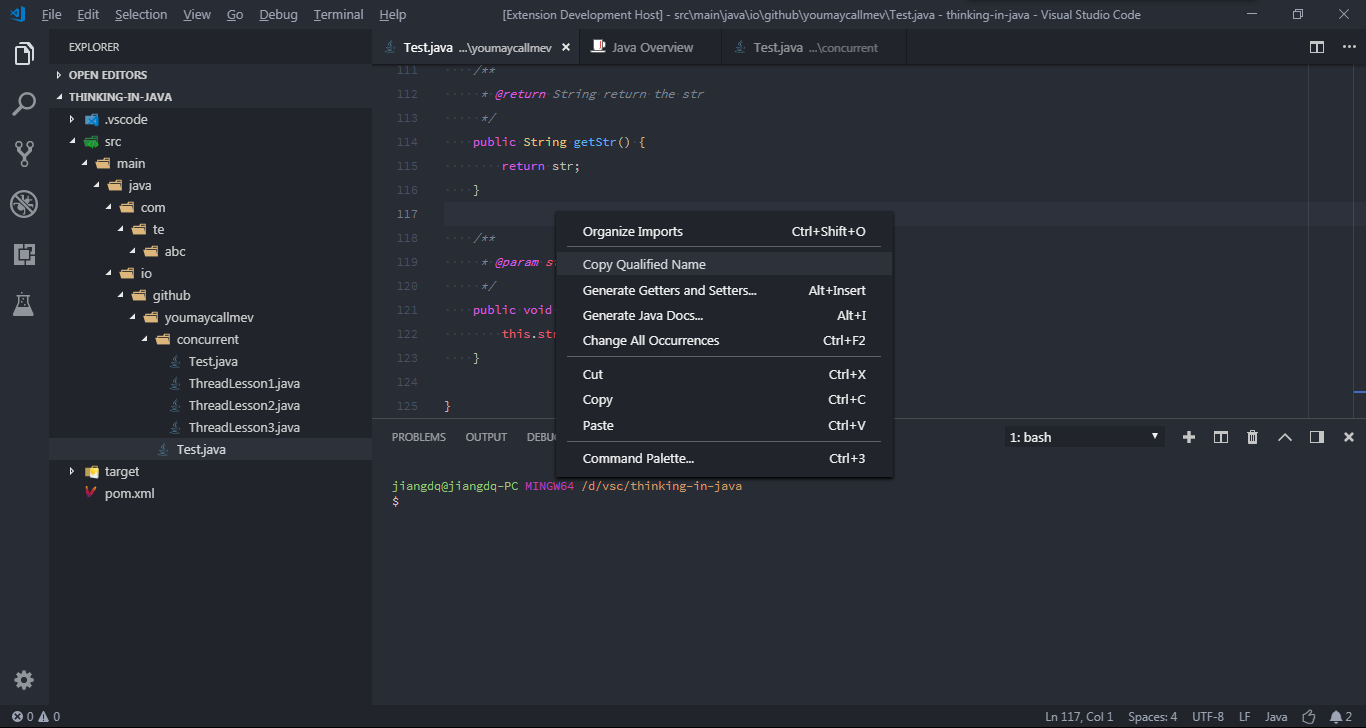The height and width of the screenshot is (728, 1366).
Task: Create a new terminal with plus icon
Action: pyautogui.click(x=1189, y=437)
